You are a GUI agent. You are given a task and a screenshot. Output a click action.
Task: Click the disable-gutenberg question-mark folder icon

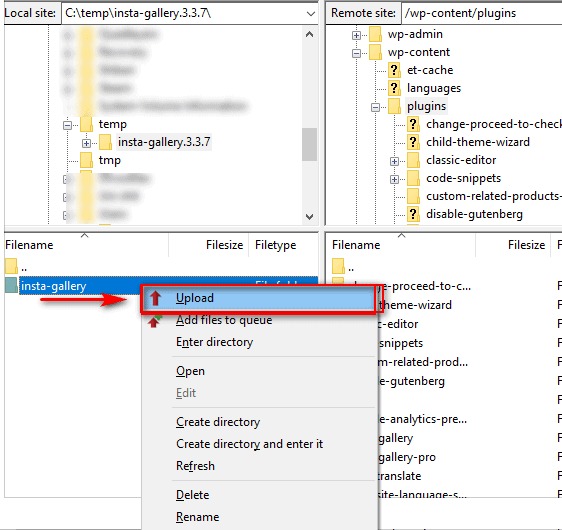coord(413,214)
